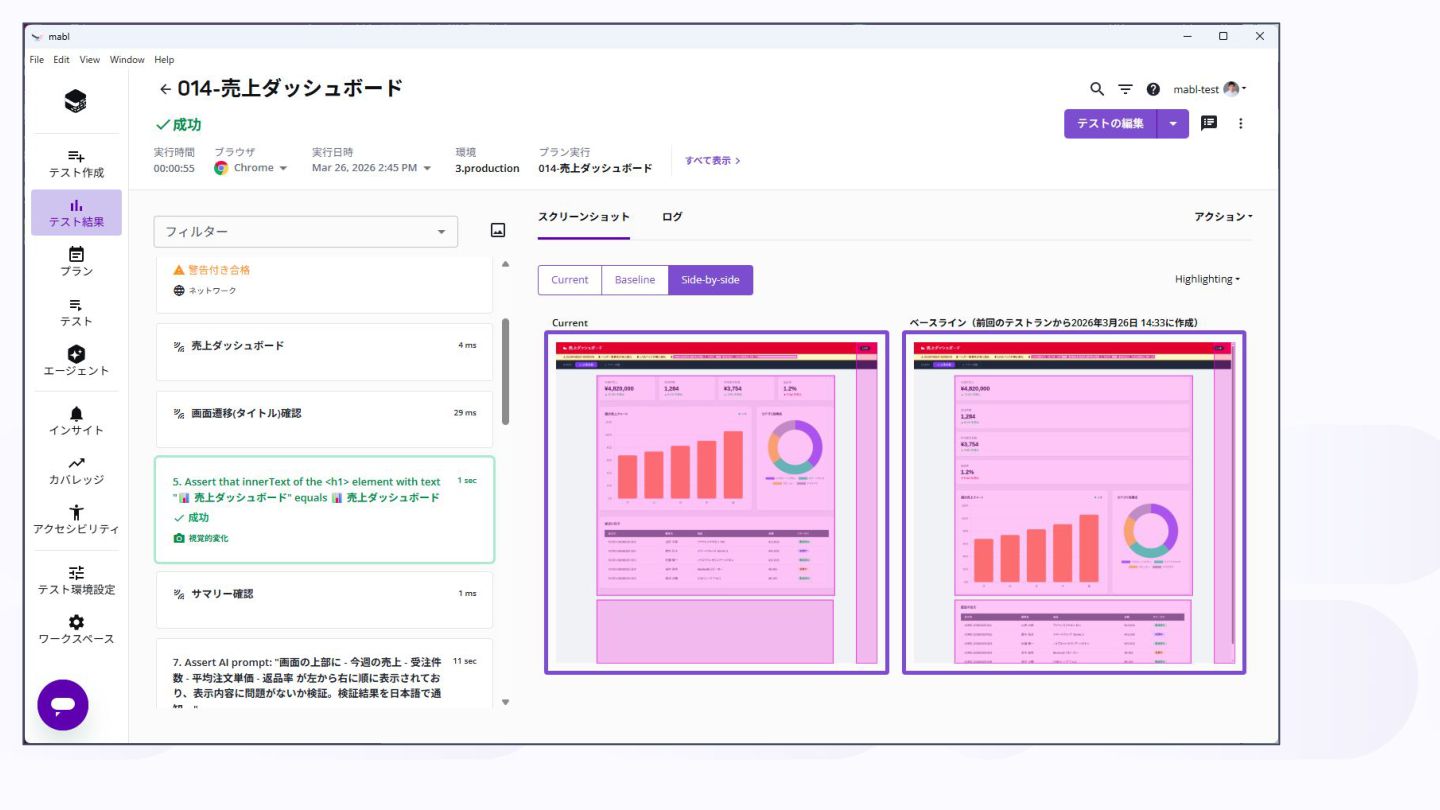
Task: Click the ネットワーク globe icon
Action: (179, 291)
